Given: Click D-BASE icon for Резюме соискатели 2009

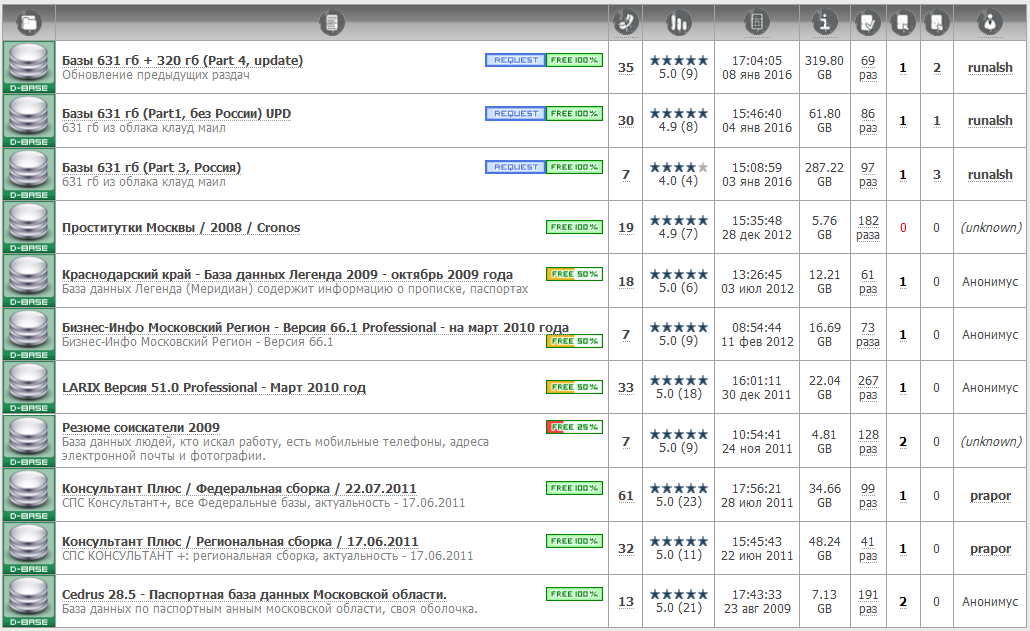Looking at the screenshot, I should pos(29,441).
